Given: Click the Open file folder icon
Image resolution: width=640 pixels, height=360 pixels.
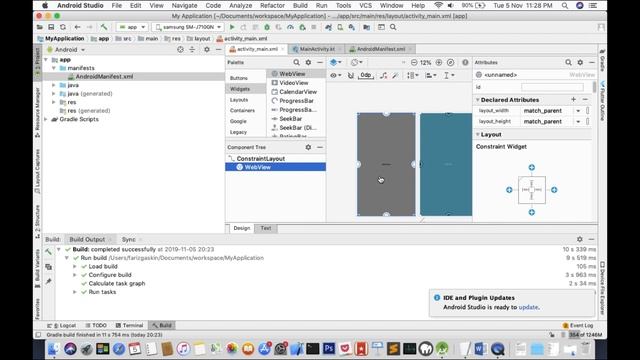Looking at the screenshot, I should [x=40, y=27].
